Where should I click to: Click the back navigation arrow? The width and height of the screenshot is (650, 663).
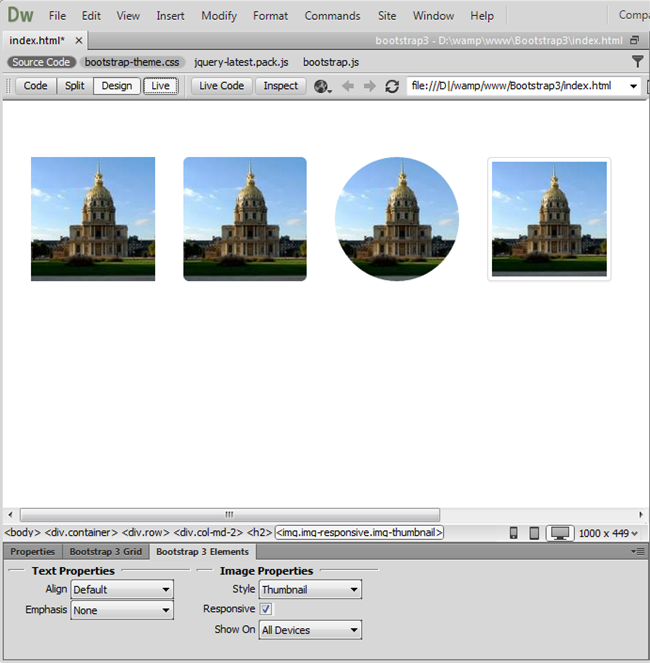348,86
